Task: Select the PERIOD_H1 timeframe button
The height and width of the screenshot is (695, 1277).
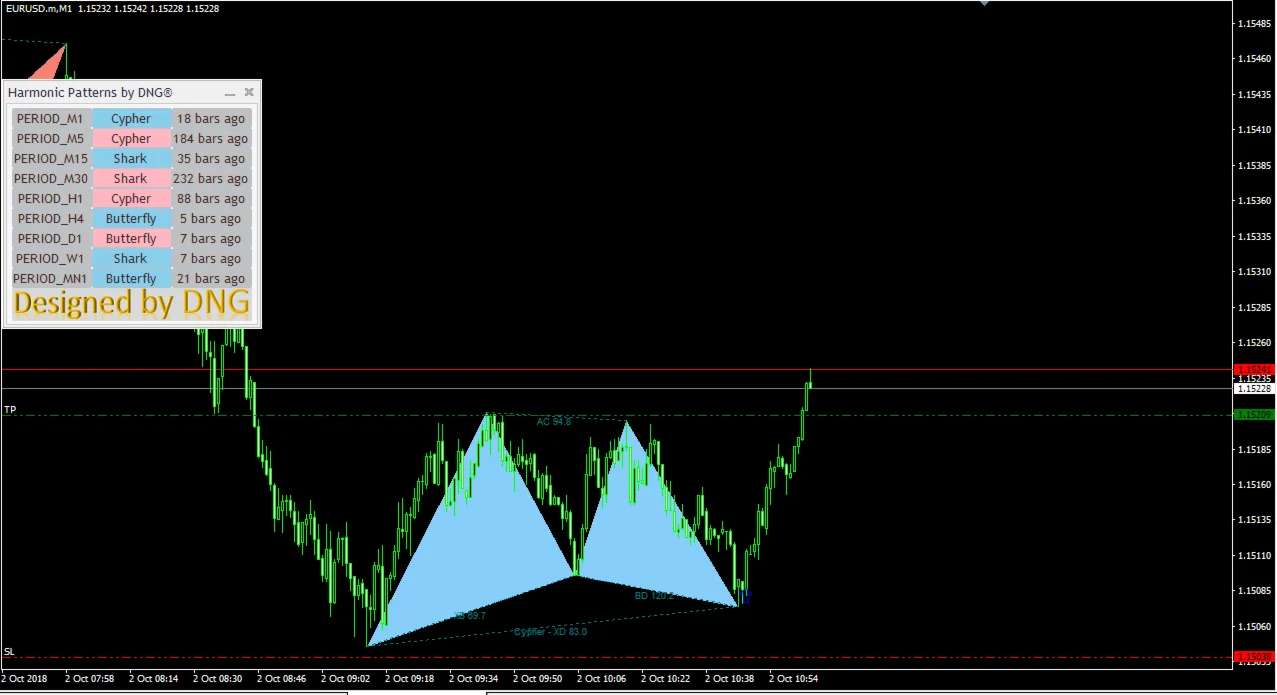Action: point(51,199)
